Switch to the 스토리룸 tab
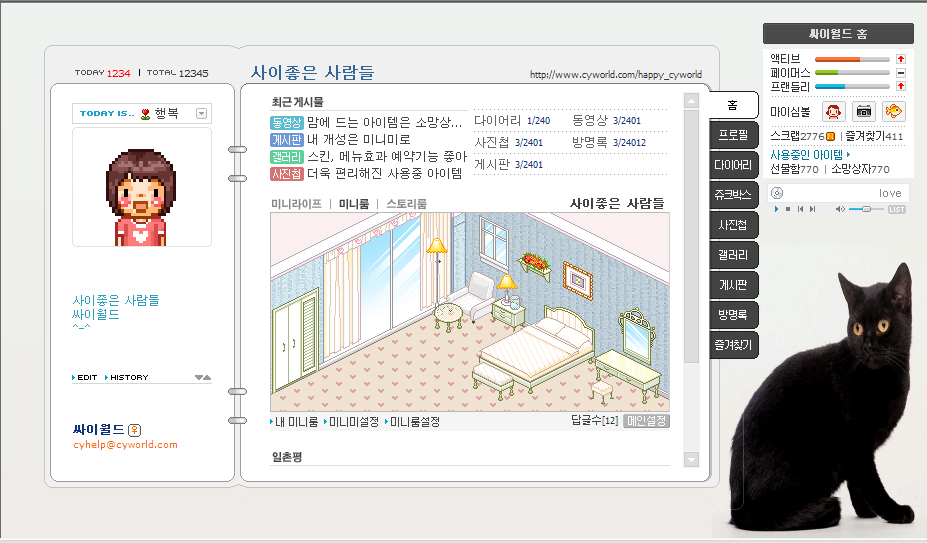This screenshot has height=543, width=927. pos(406,204)
